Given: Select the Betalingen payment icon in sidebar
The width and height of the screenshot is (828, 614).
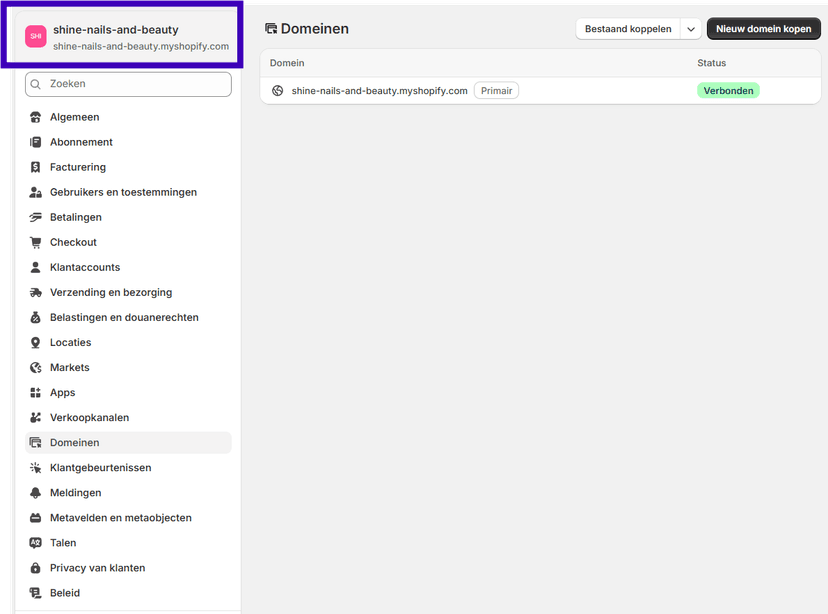Looking at the screenshot, I should point(37,217).
